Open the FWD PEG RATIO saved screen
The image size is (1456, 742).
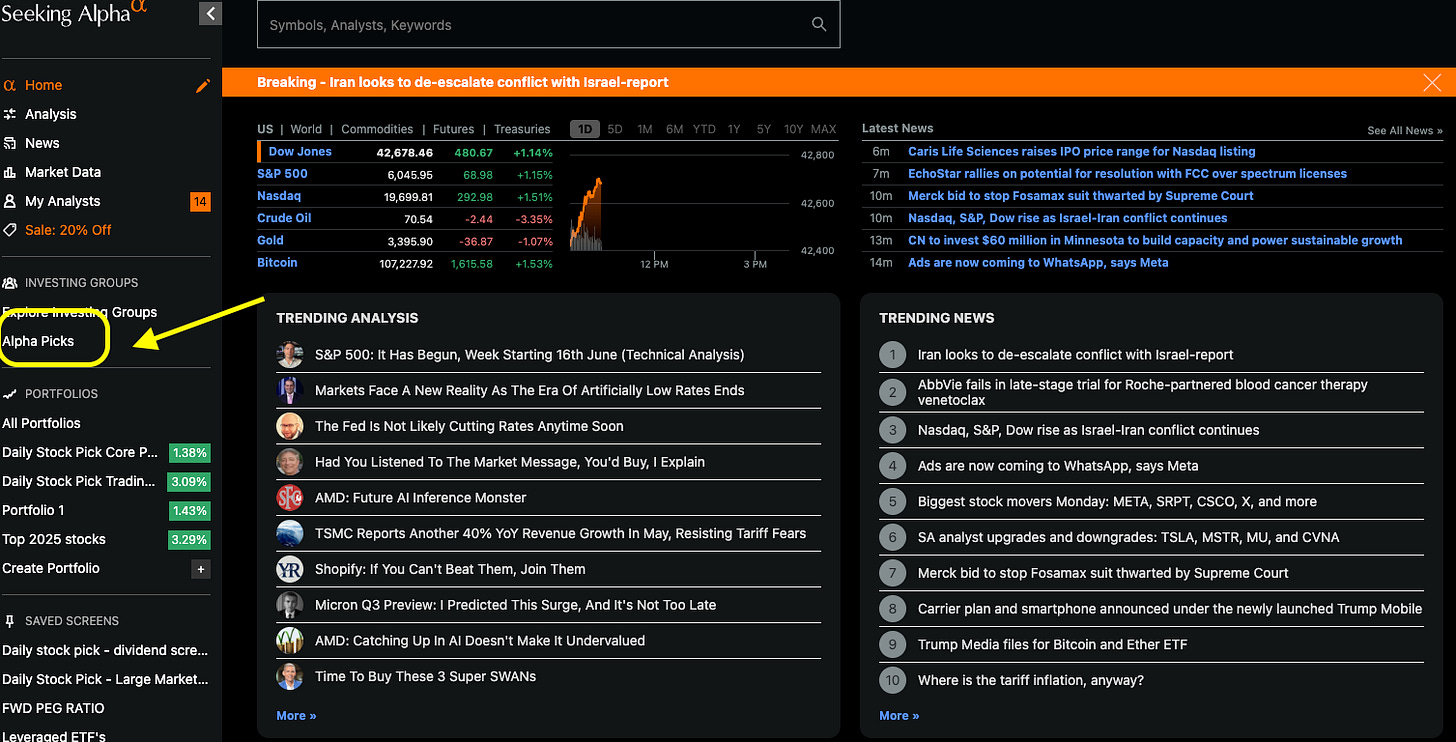[x=53, y=708]
